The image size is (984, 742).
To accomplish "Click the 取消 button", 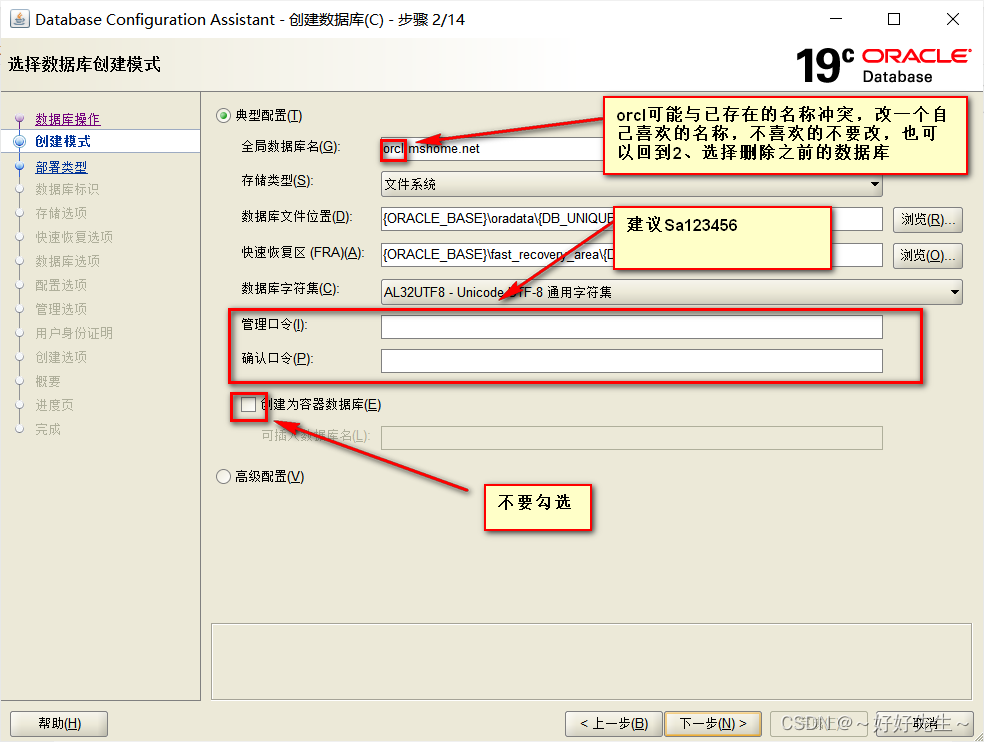I will 921,723.
